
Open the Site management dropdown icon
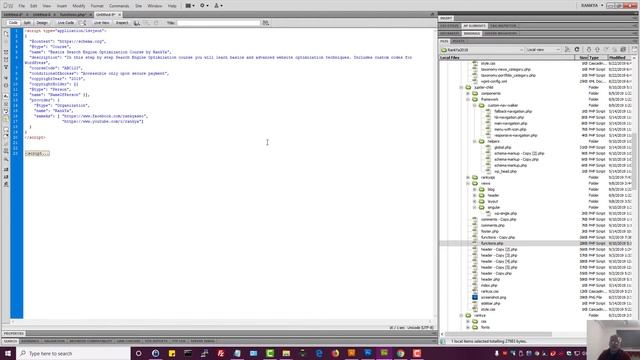tap(218, 6)
